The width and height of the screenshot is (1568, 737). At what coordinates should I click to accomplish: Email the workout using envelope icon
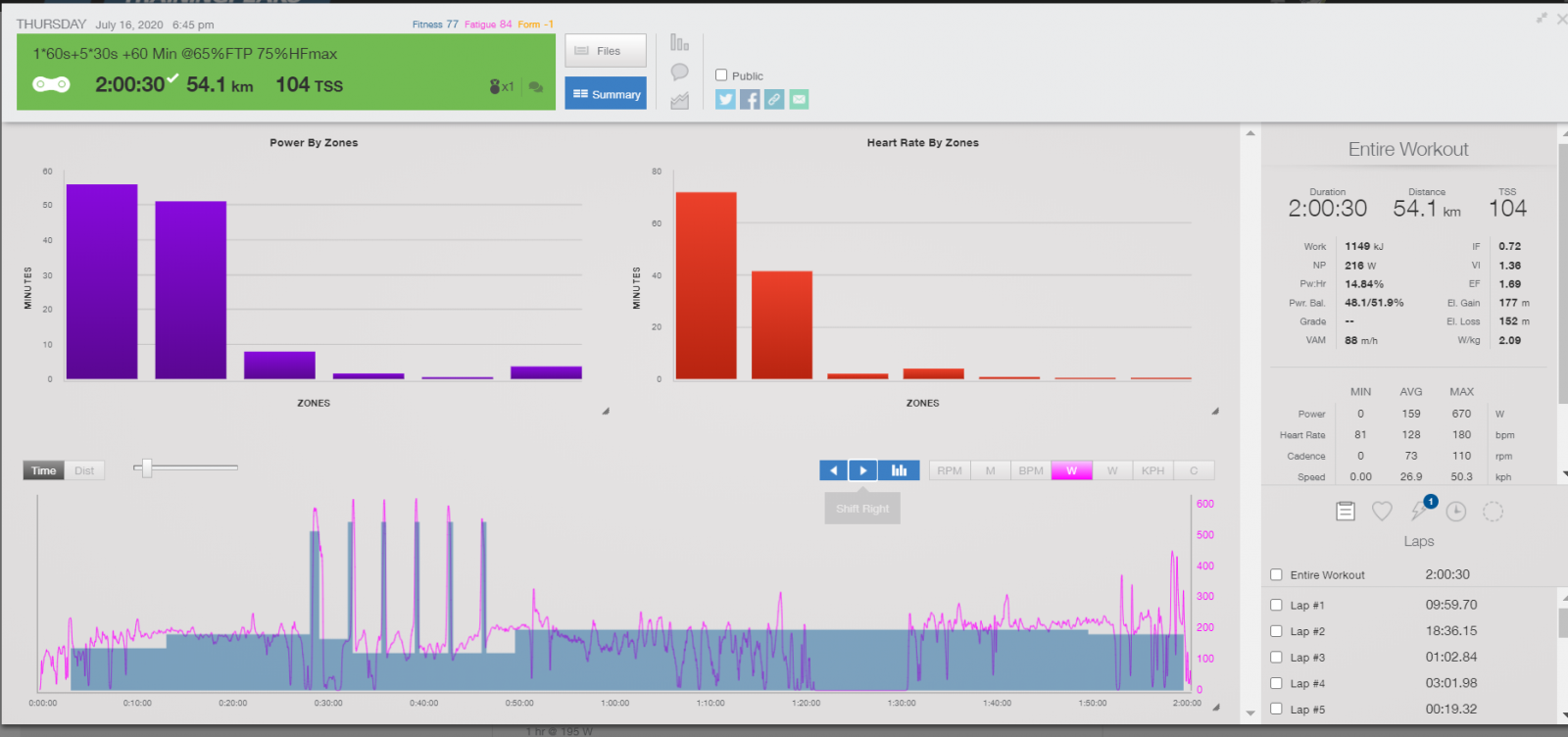tap(799, 99)
